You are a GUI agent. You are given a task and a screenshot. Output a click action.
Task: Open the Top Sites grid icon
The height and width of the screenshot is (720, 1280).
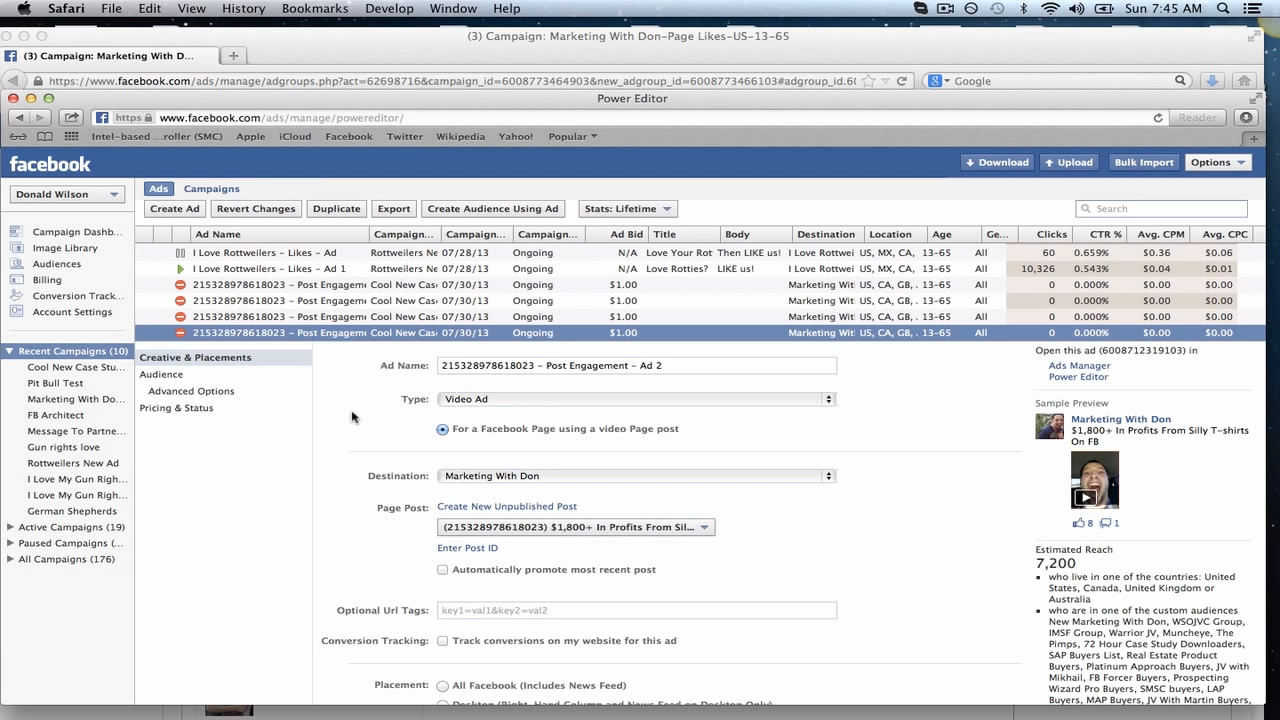71,137
